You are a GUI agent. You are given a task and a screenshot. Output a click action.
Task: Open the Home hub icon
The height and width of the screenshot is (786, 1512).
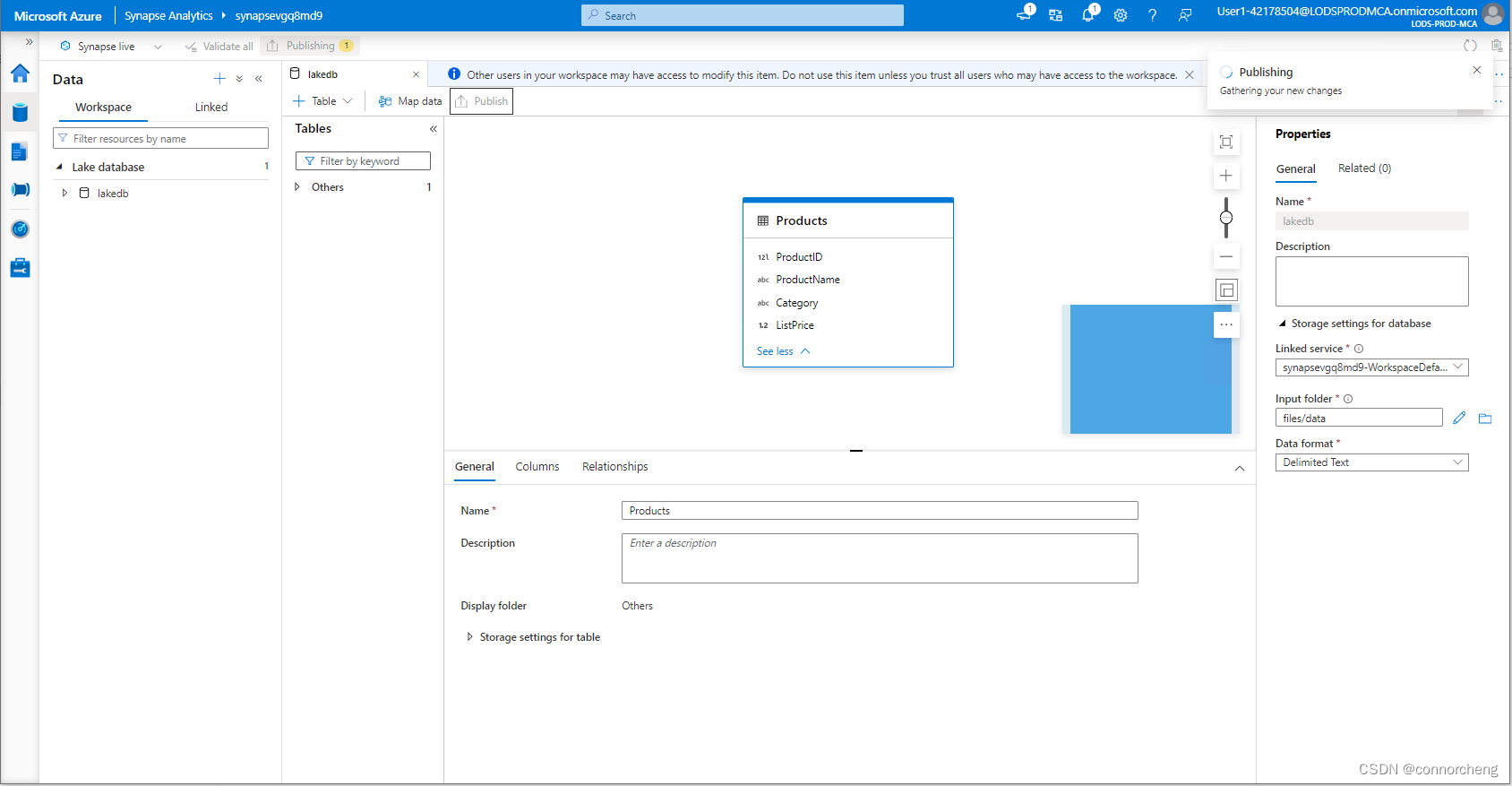tap(20, 73)
